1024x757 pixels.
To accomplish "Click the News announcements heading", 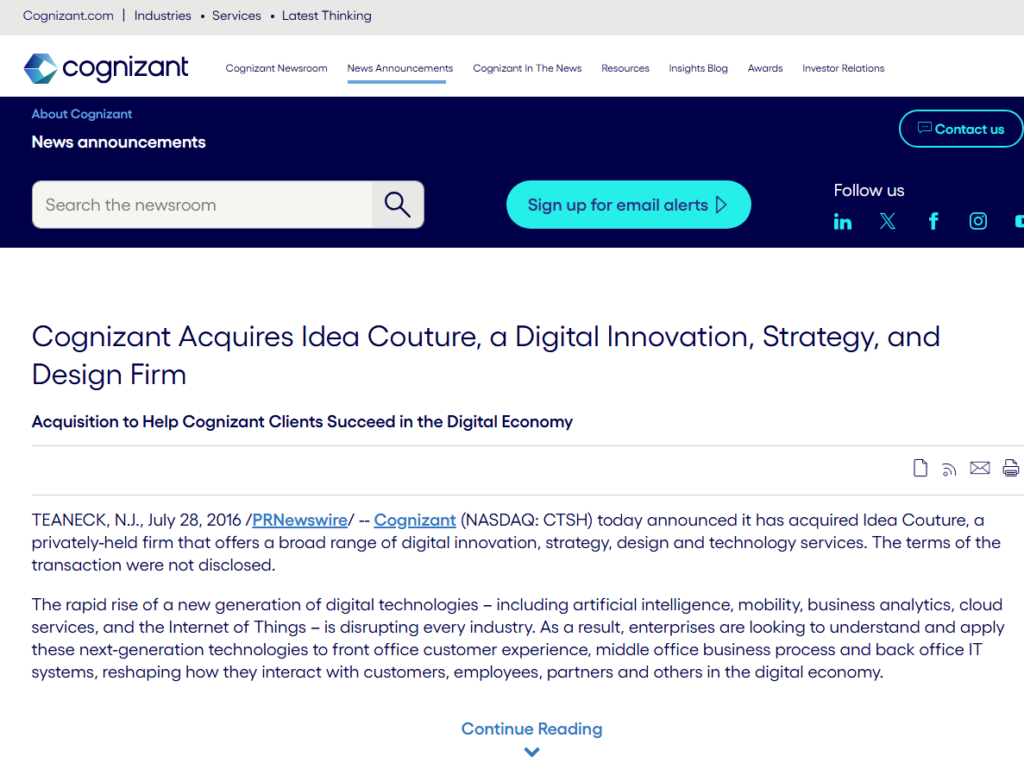I will 118,142.
